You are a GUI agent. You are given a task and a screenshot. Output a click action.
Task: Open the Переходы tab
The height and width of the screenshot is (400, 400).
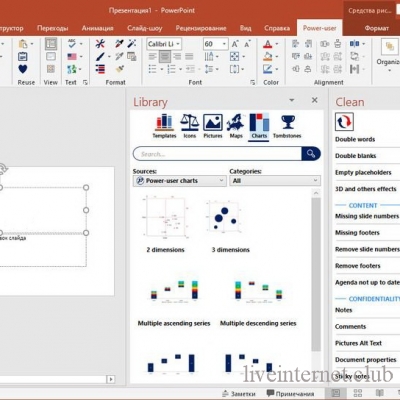[53, 28]
